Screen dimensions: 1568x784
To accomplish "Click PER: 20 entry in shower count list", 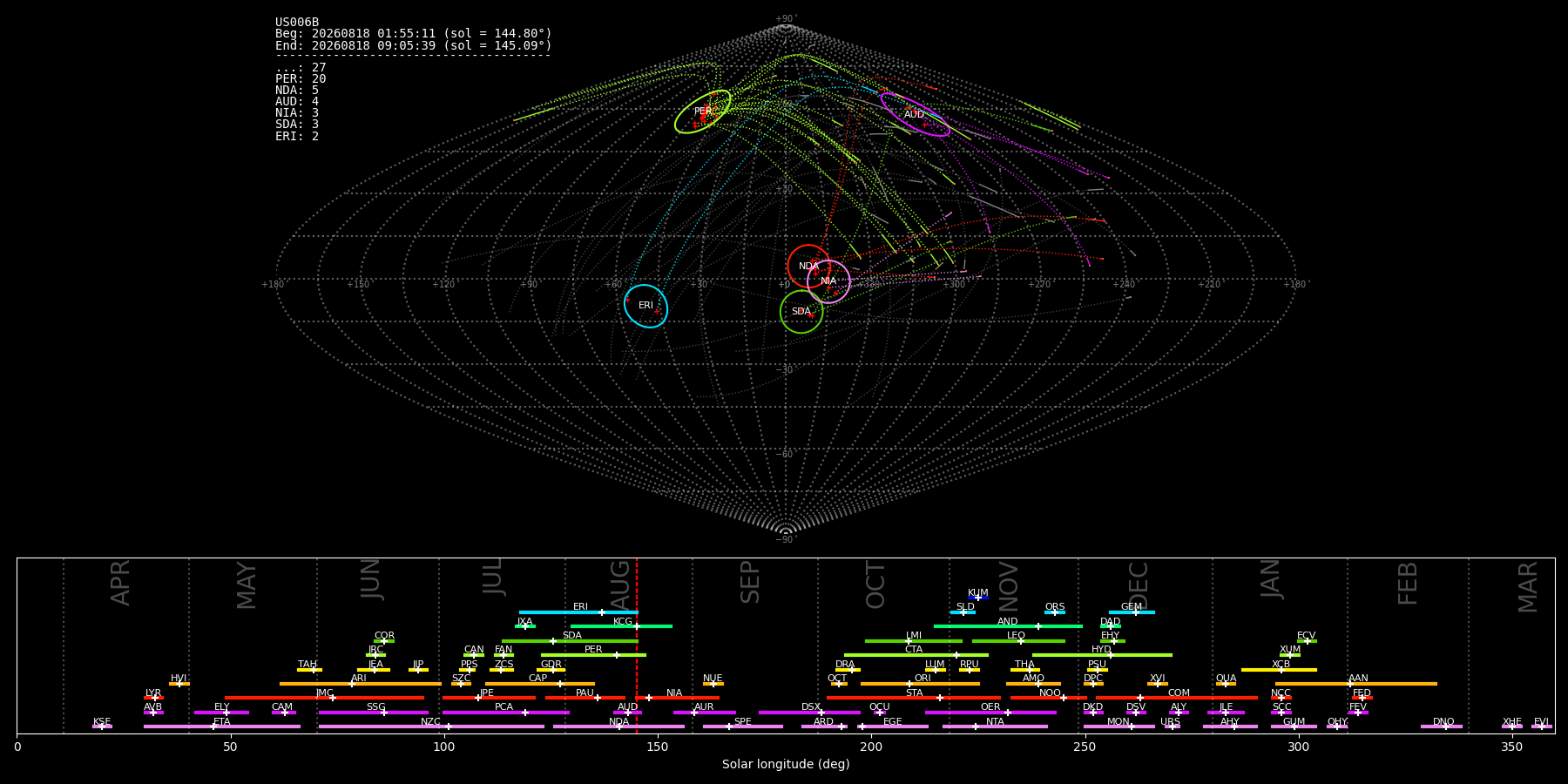I will [x=301, y=79].
